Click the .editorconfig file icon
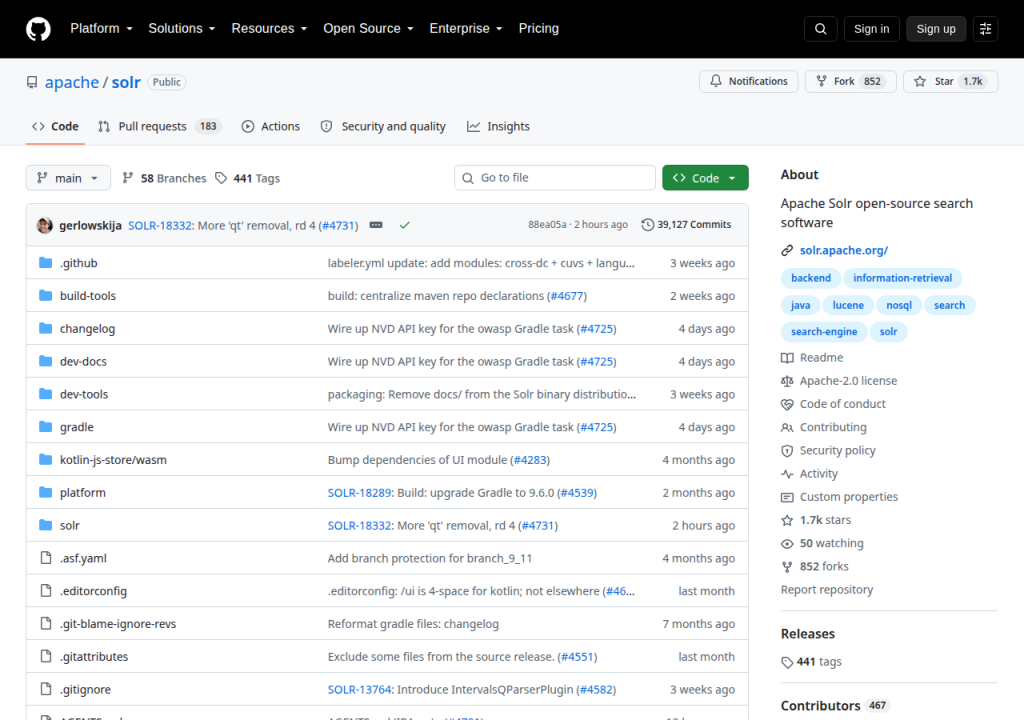The height and width of the screenshot is (720, 1024). coord(46,591)
